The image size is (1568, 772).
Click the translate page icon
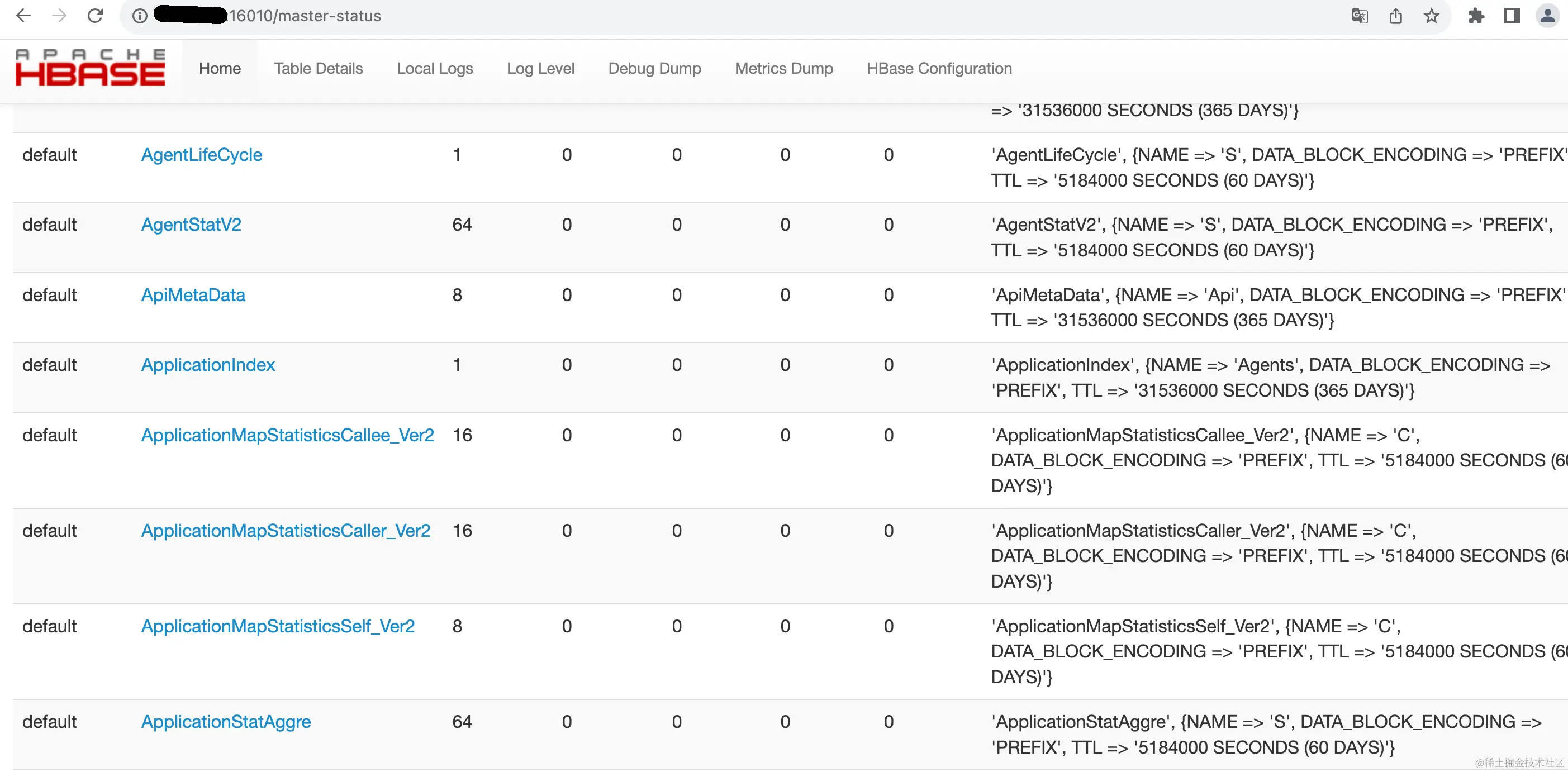(x=1359, y=16)
